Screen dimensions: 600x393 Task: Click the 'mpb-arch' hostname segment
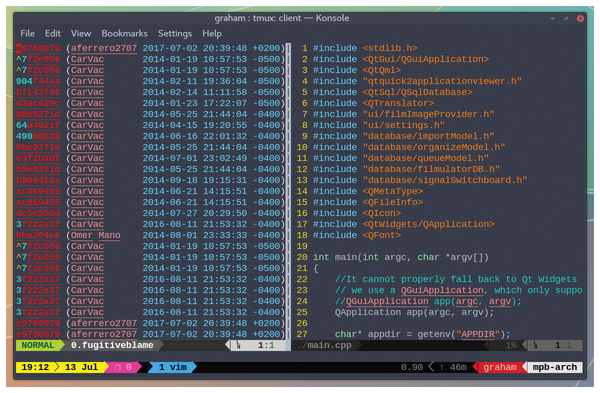(x=554, y=367)
